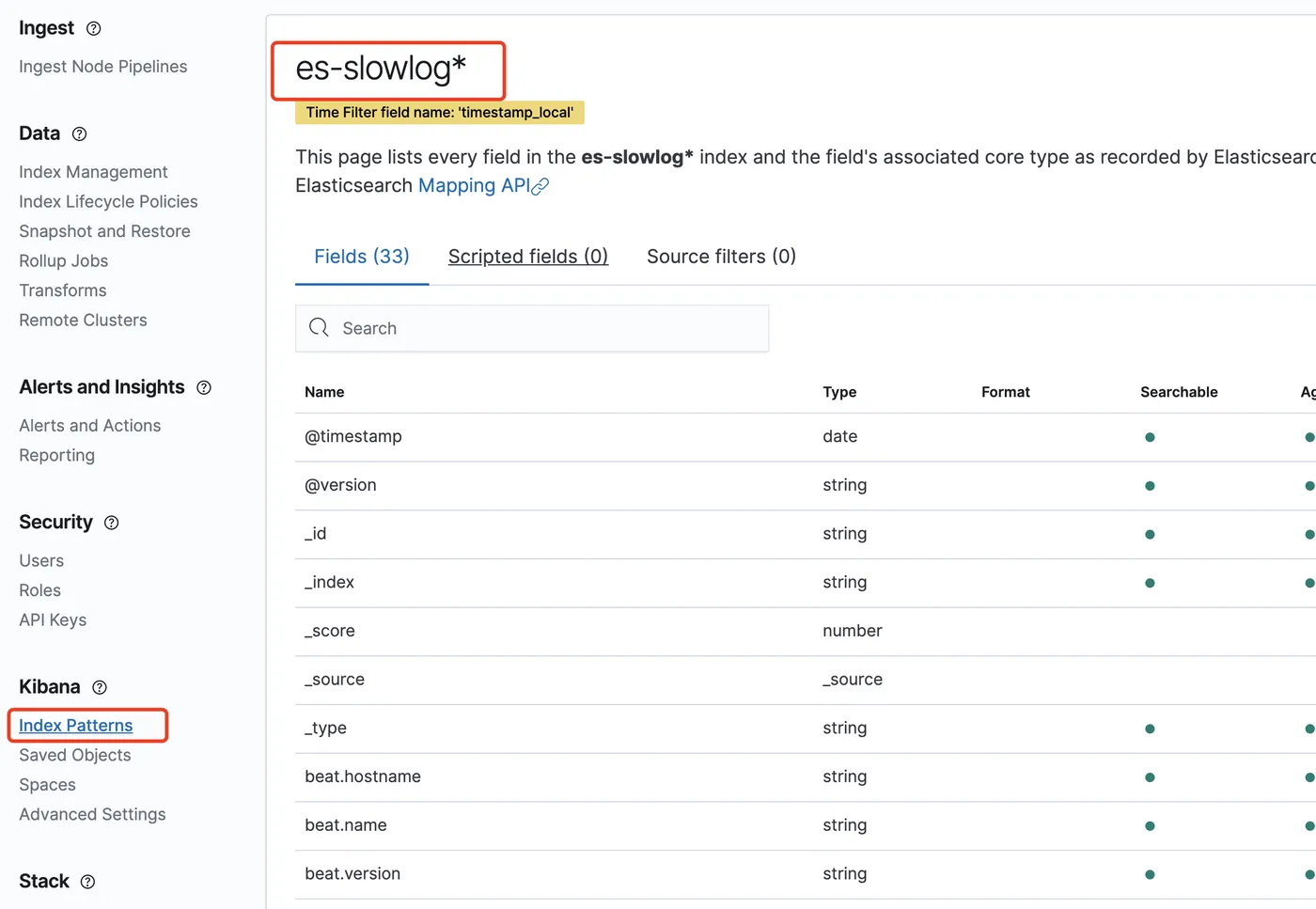Open Ingest Node Pipelines
The height and width of the screenshot is (909, 1316).
pyautogui.click(x=103, y=67)
